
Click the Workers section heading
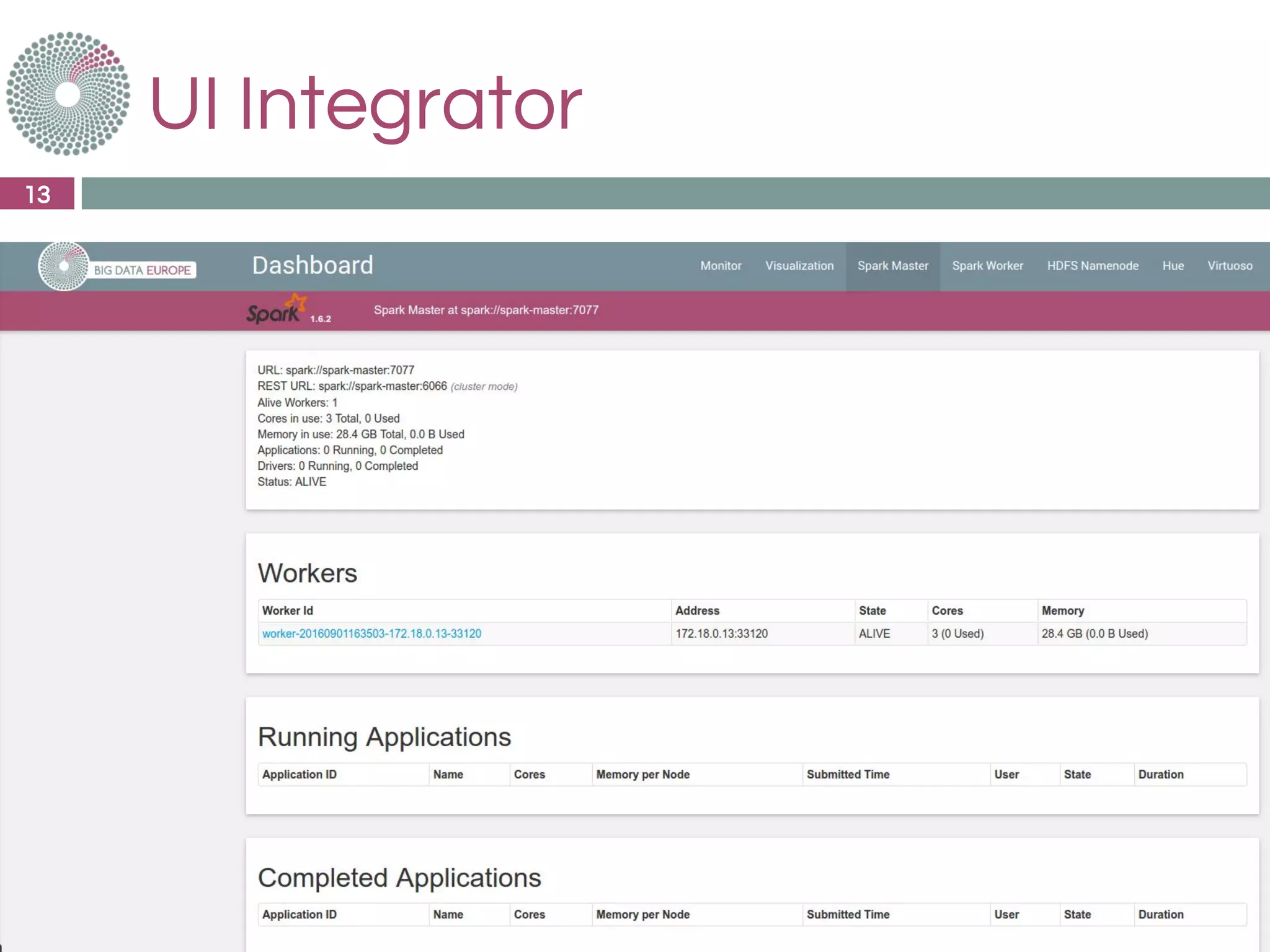pos(308,573)
